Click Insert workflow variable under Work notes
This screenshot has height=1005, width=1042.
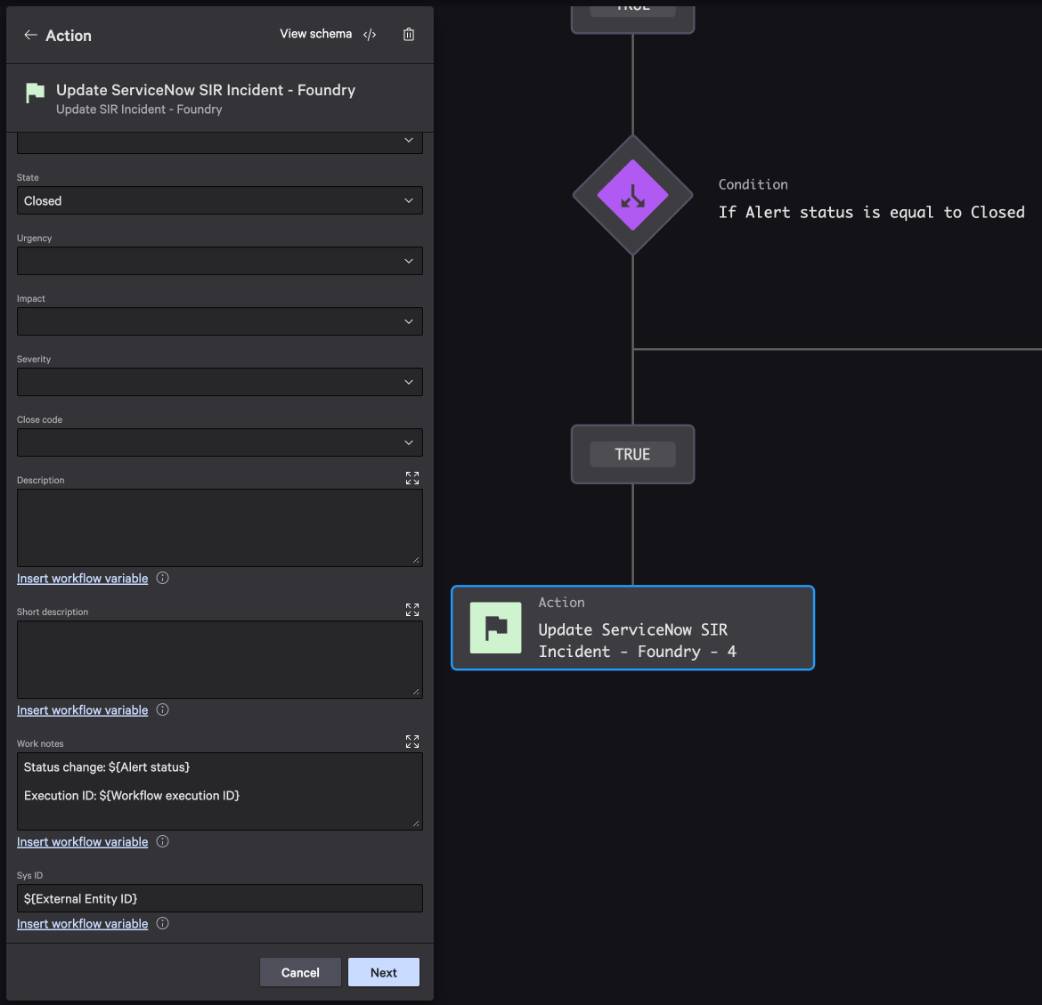coord(82,842)
